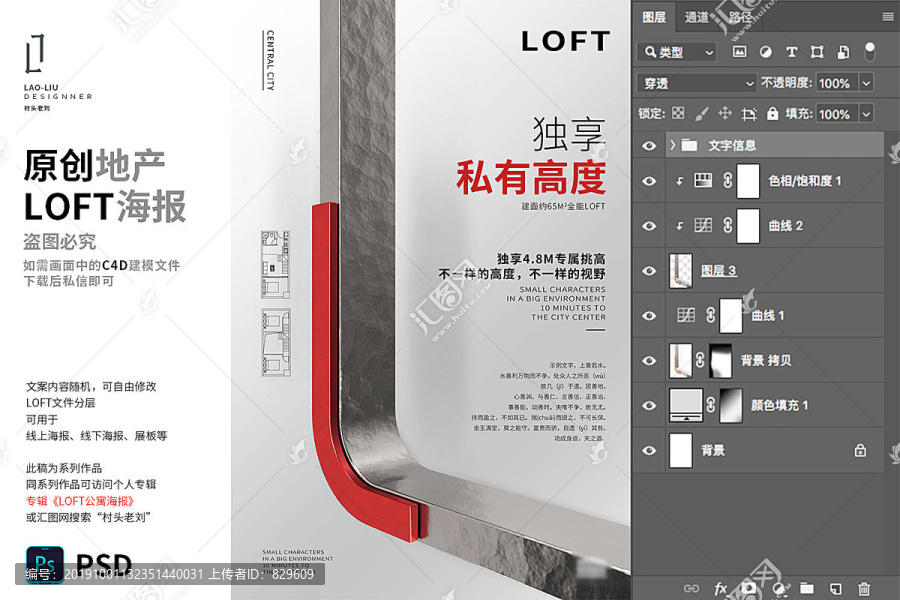
Task: Filter layers by pixel image icon
Action: pyautogui.click(x=739, y=52)
